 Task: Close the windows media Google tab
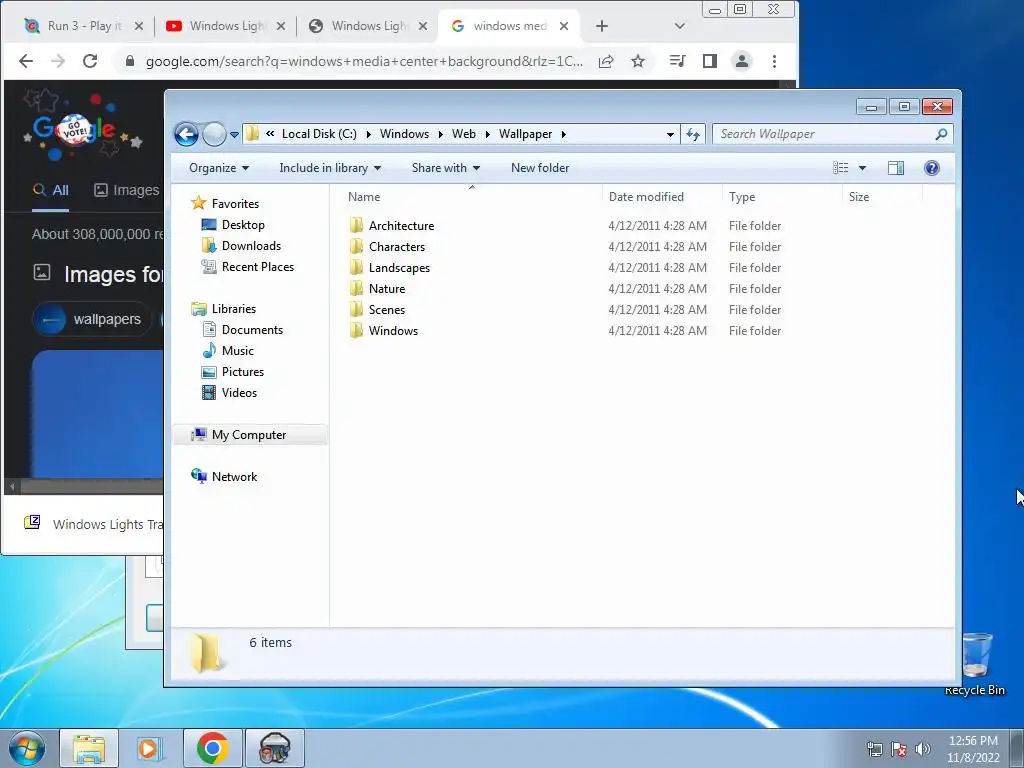(564, 26)
